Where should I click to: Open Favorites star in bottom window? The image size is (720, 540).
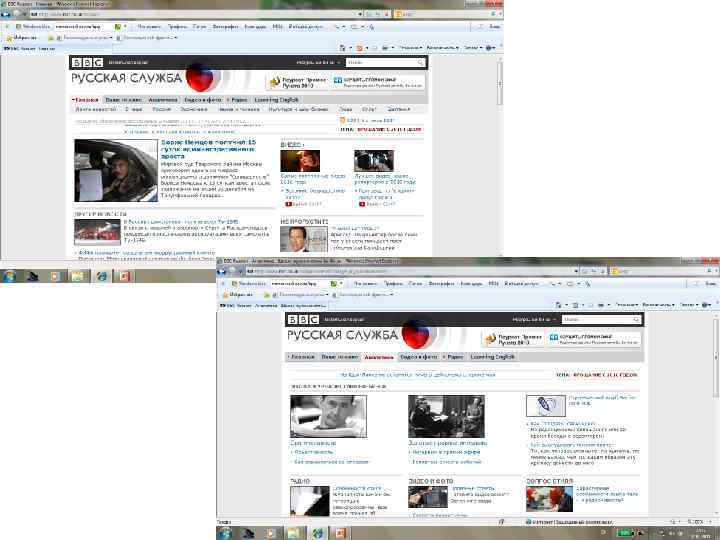[x=225, y=295]
